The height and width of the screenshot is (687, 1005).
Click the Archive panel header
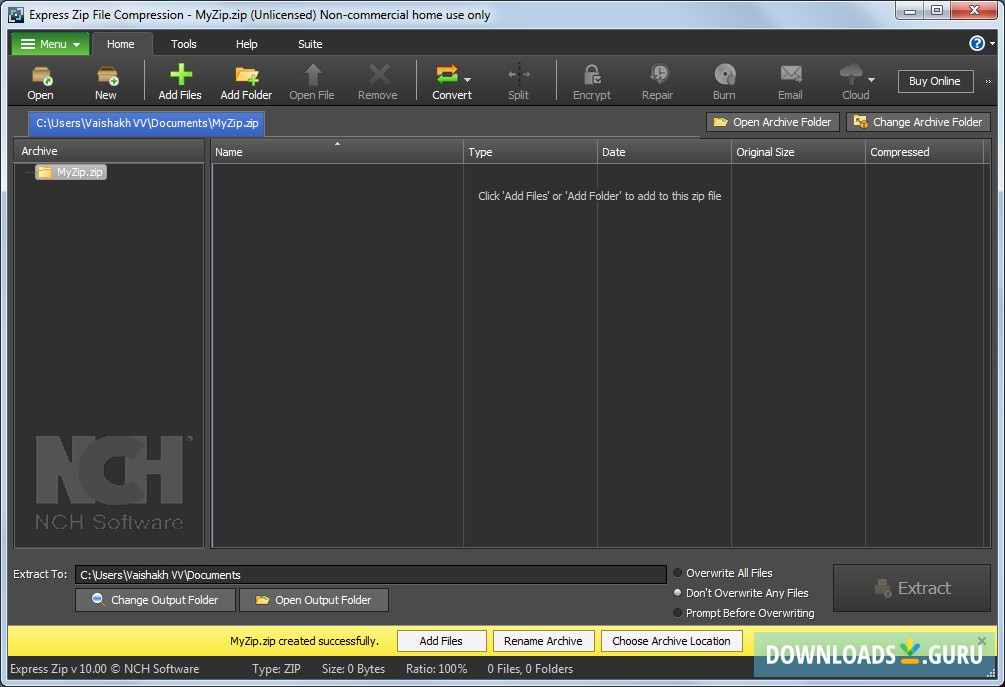109,151
